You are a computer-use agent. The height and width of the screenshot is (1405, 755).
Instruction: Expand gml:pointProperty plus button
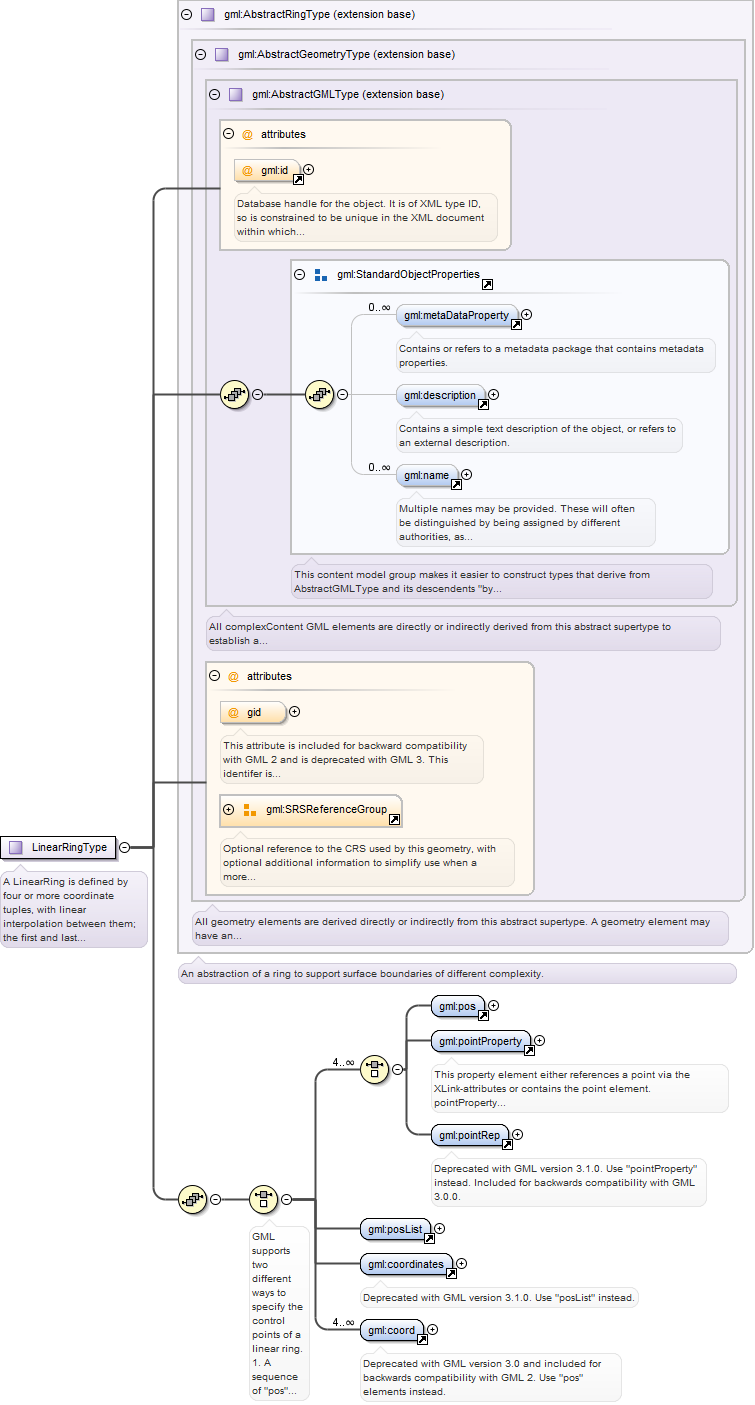[x=540, y=1041]
